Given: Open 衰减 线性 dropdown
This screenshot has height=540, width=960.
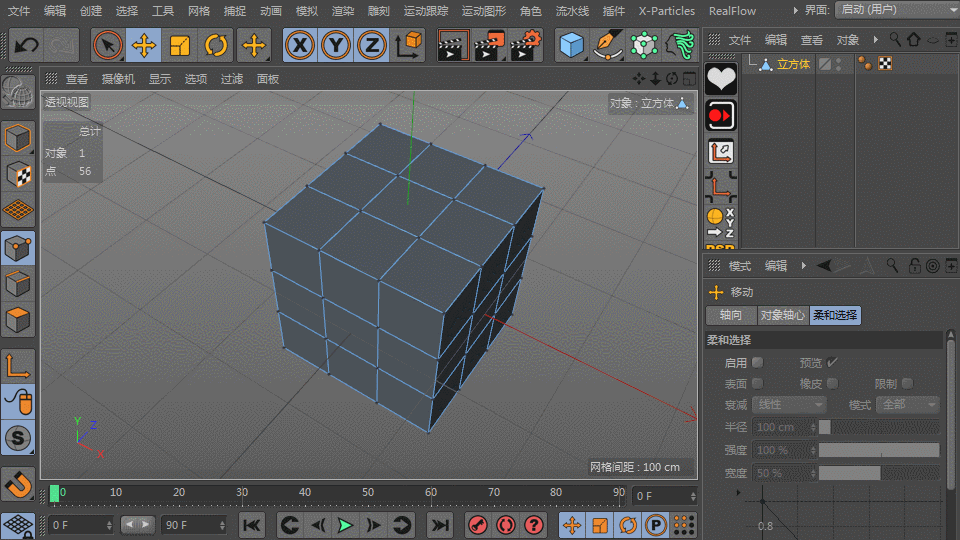Looking at the screenshot, I should [x=789, y=405].
